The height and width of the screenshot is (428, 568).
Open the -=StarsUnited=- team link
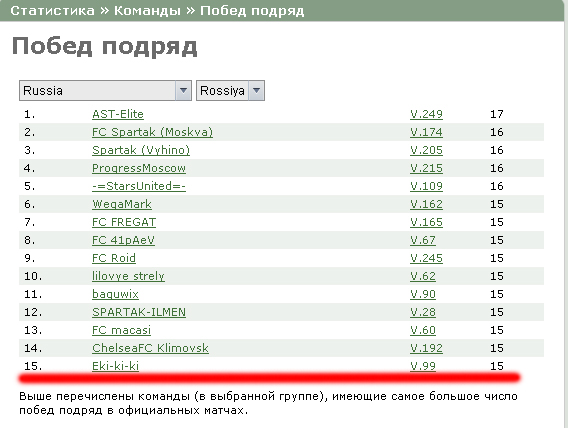coord(139,186)
